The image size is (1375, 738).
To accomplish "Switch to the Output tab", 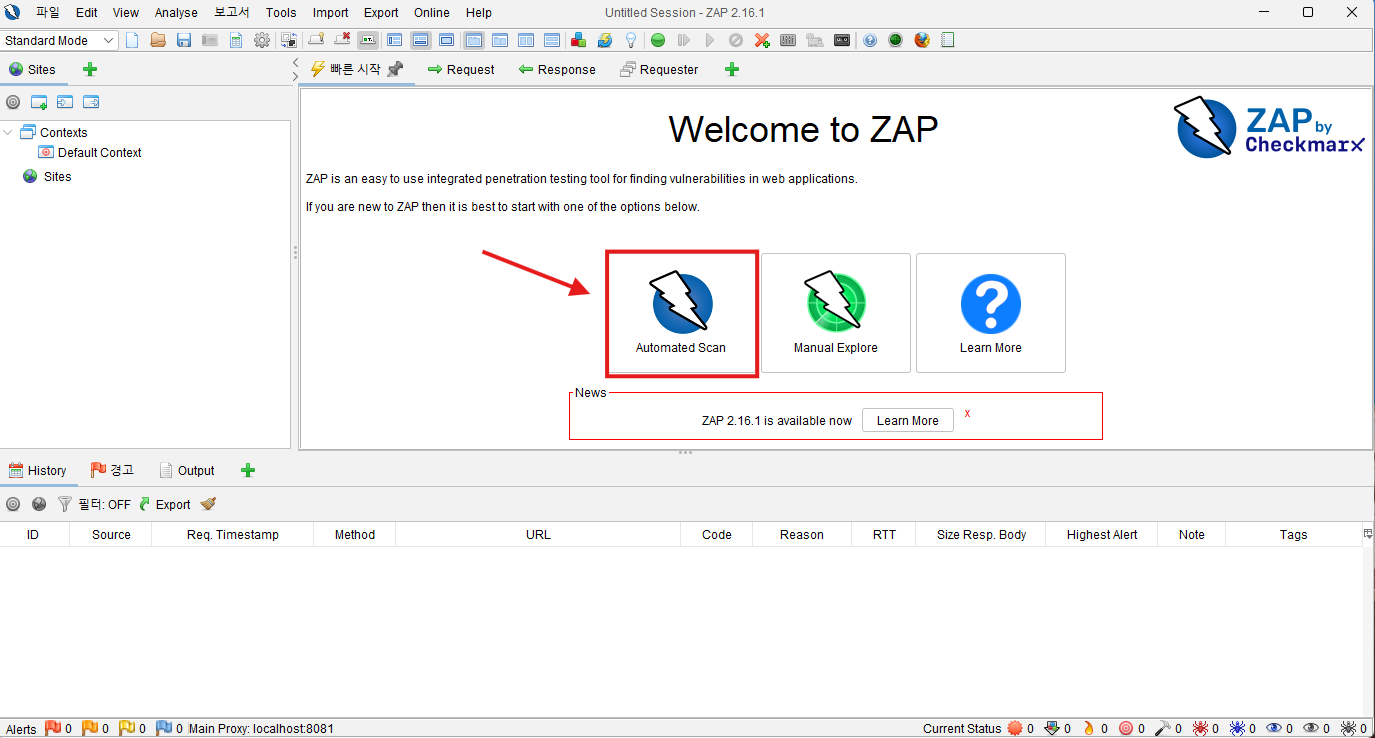I will pyautogui.click(x=187, y=470).
